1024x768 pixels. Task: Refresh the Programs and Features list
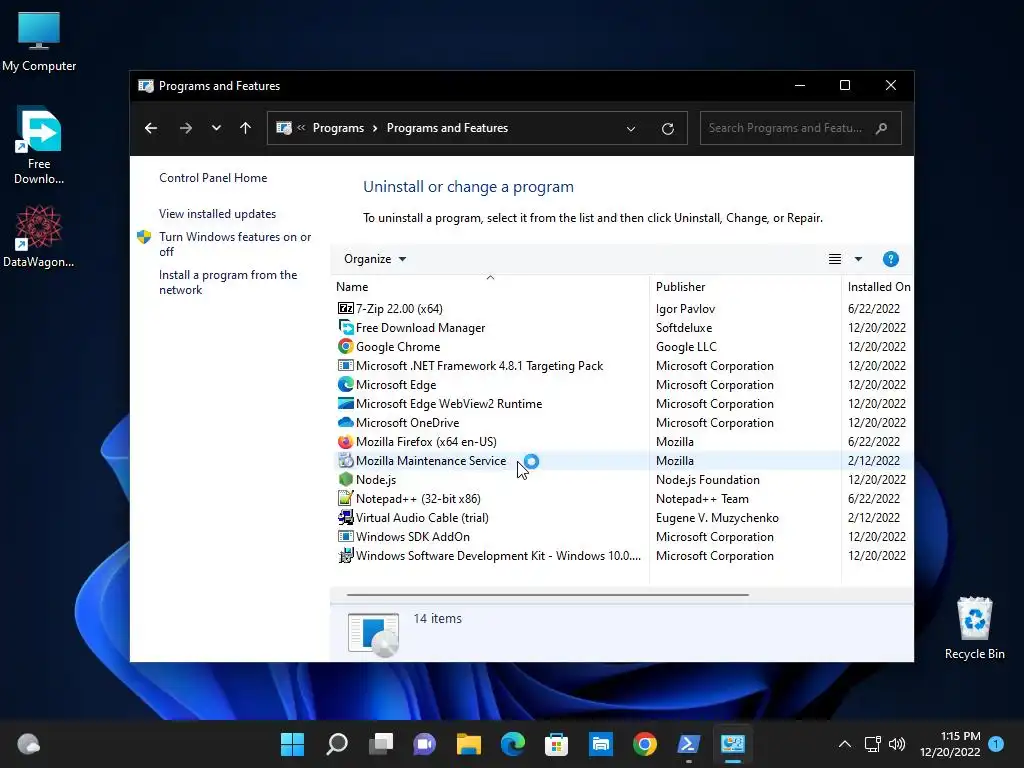667,129
